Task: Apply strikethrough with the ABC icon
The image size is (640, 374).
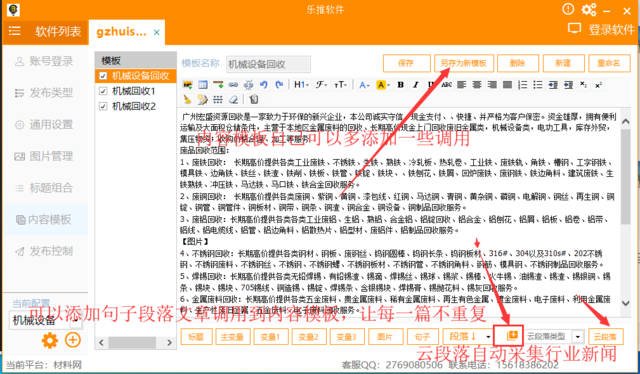Action: (446, 85)
